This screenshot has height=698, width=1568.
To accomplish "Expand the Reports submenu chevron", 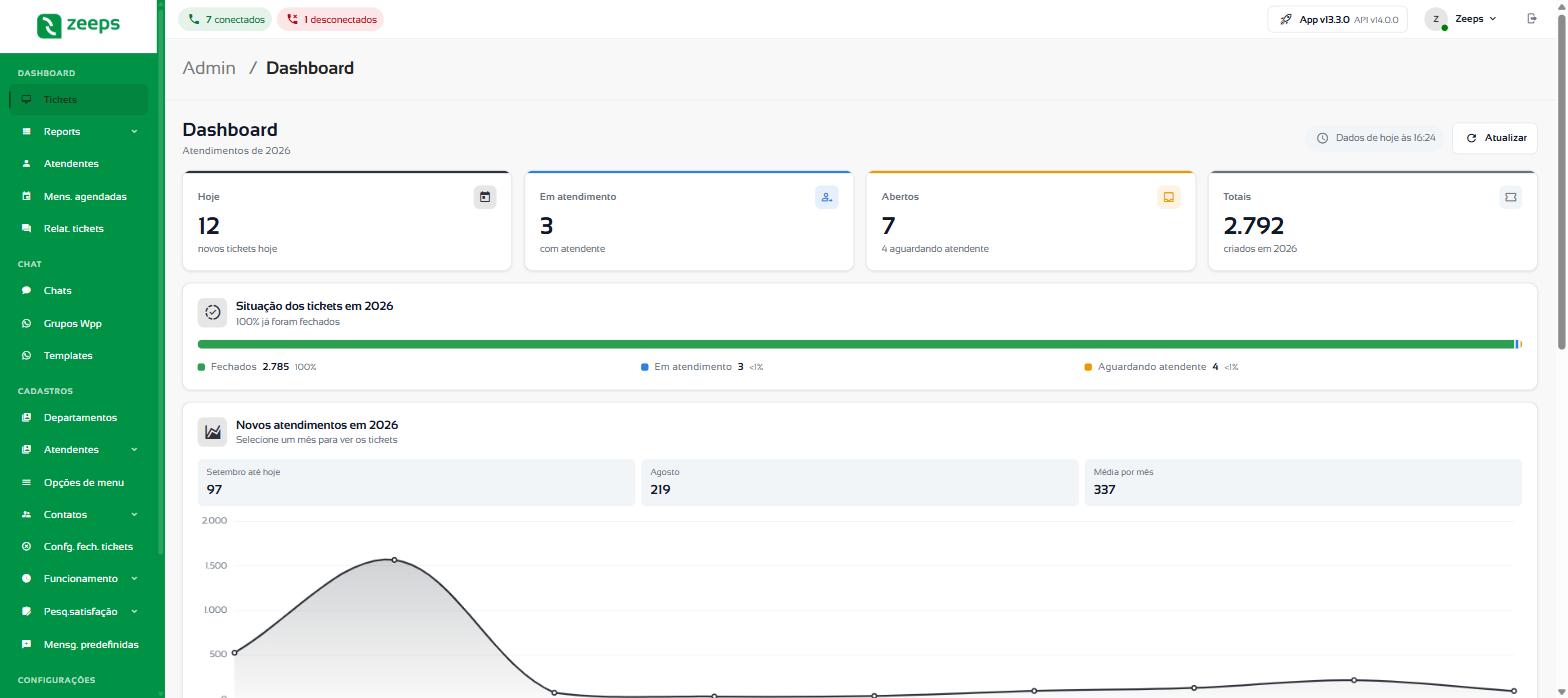I will tap(134, 131).
